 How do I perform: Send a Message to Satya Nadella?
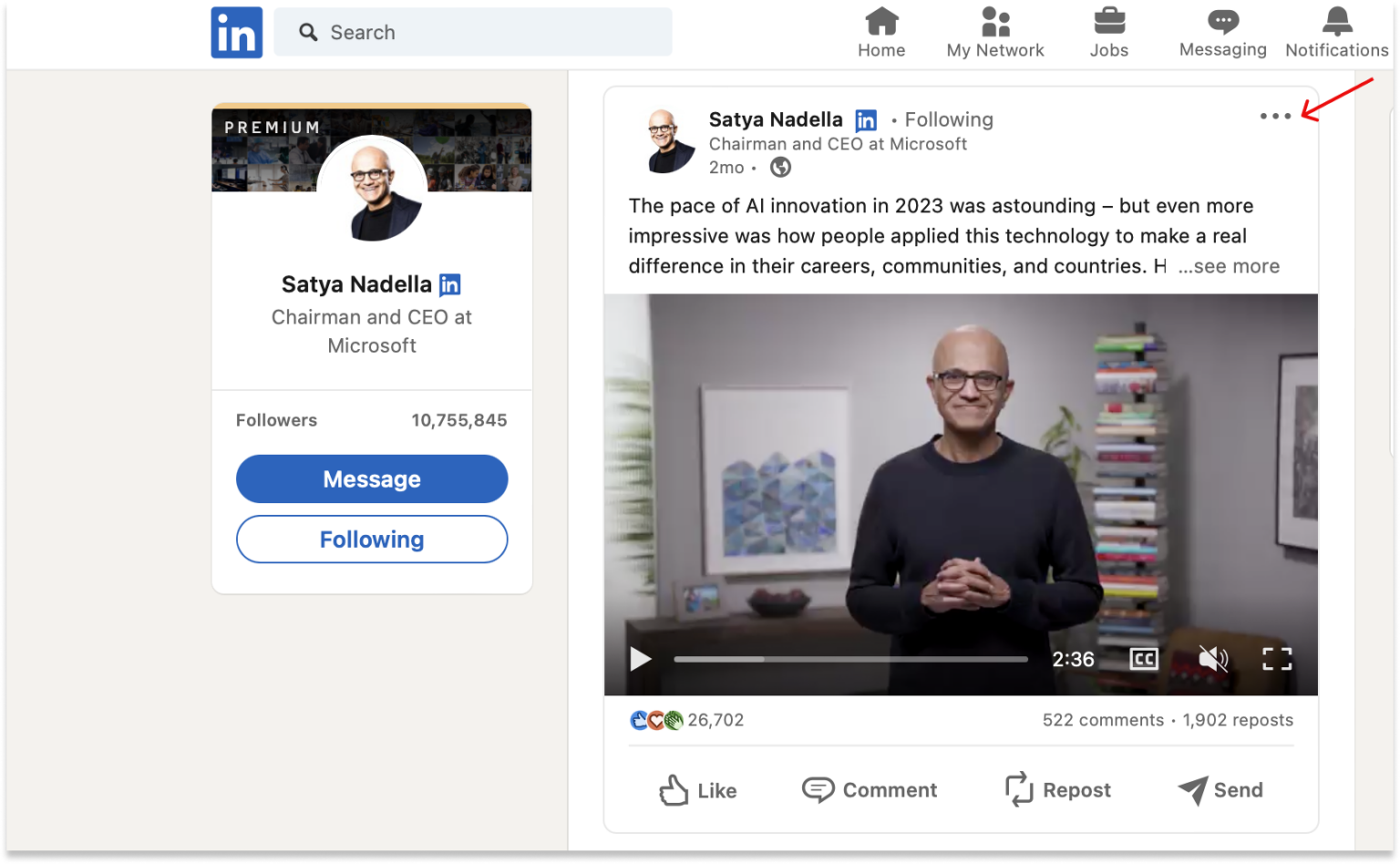point(371,478)
